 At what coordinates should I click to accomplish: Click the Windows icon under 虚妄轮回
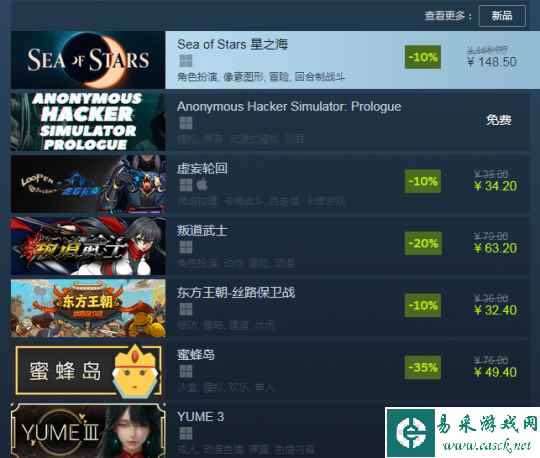[186, 185]
